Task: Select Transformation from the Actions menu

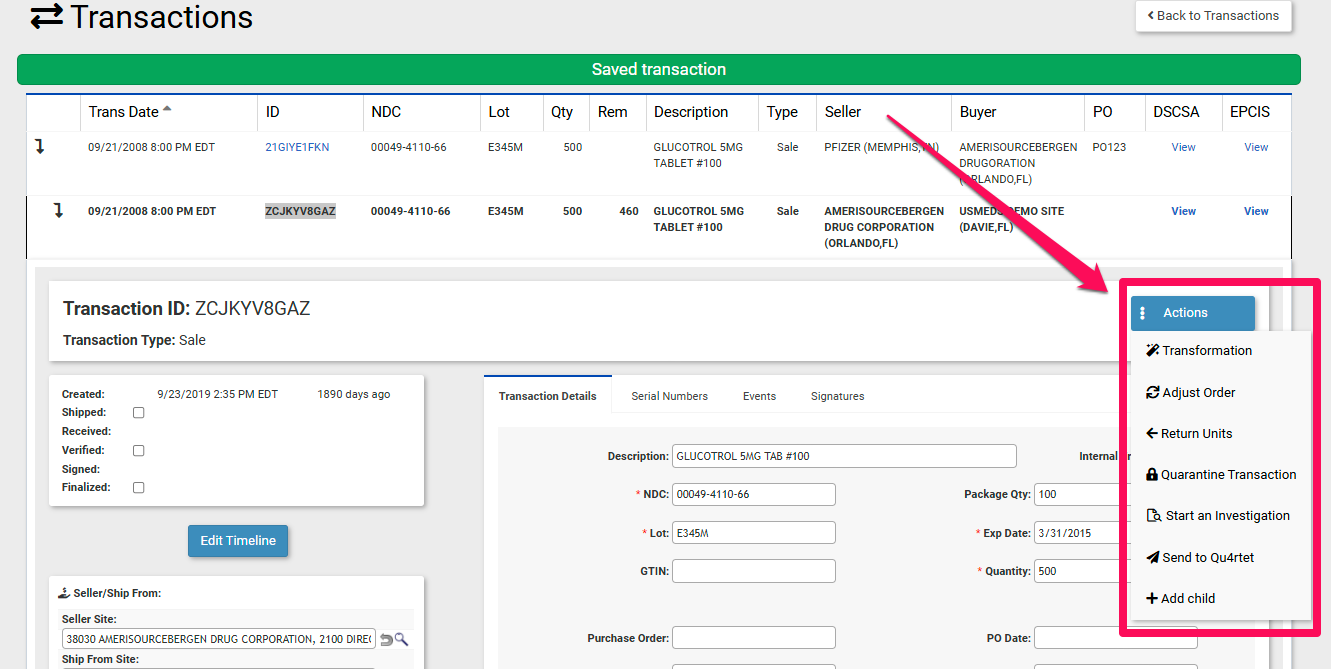Action: tap(1206, 351)
